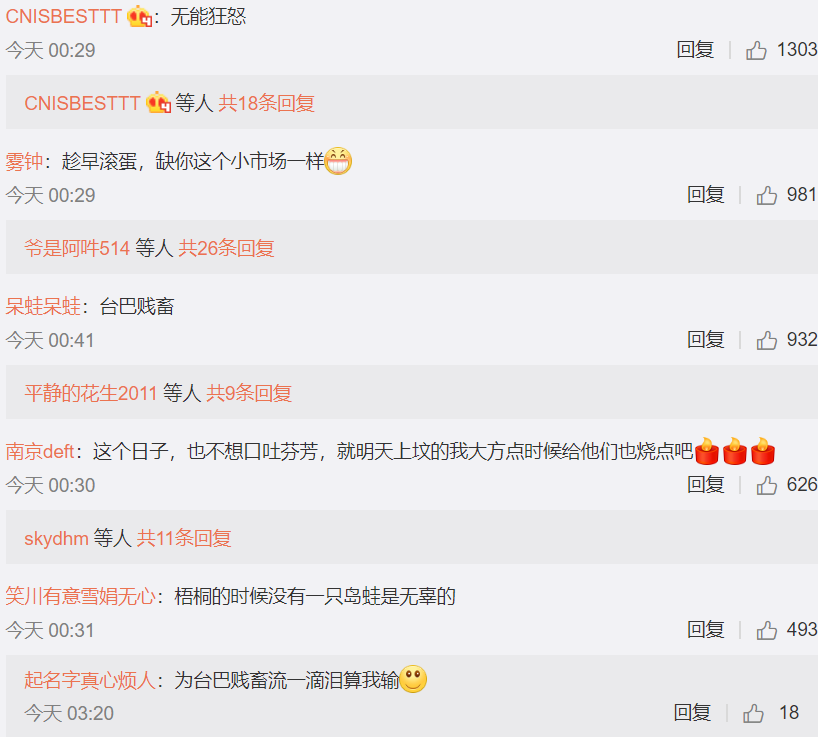
Task: Like 南京deft's comment with 626 likes
Action: (766, 486)
